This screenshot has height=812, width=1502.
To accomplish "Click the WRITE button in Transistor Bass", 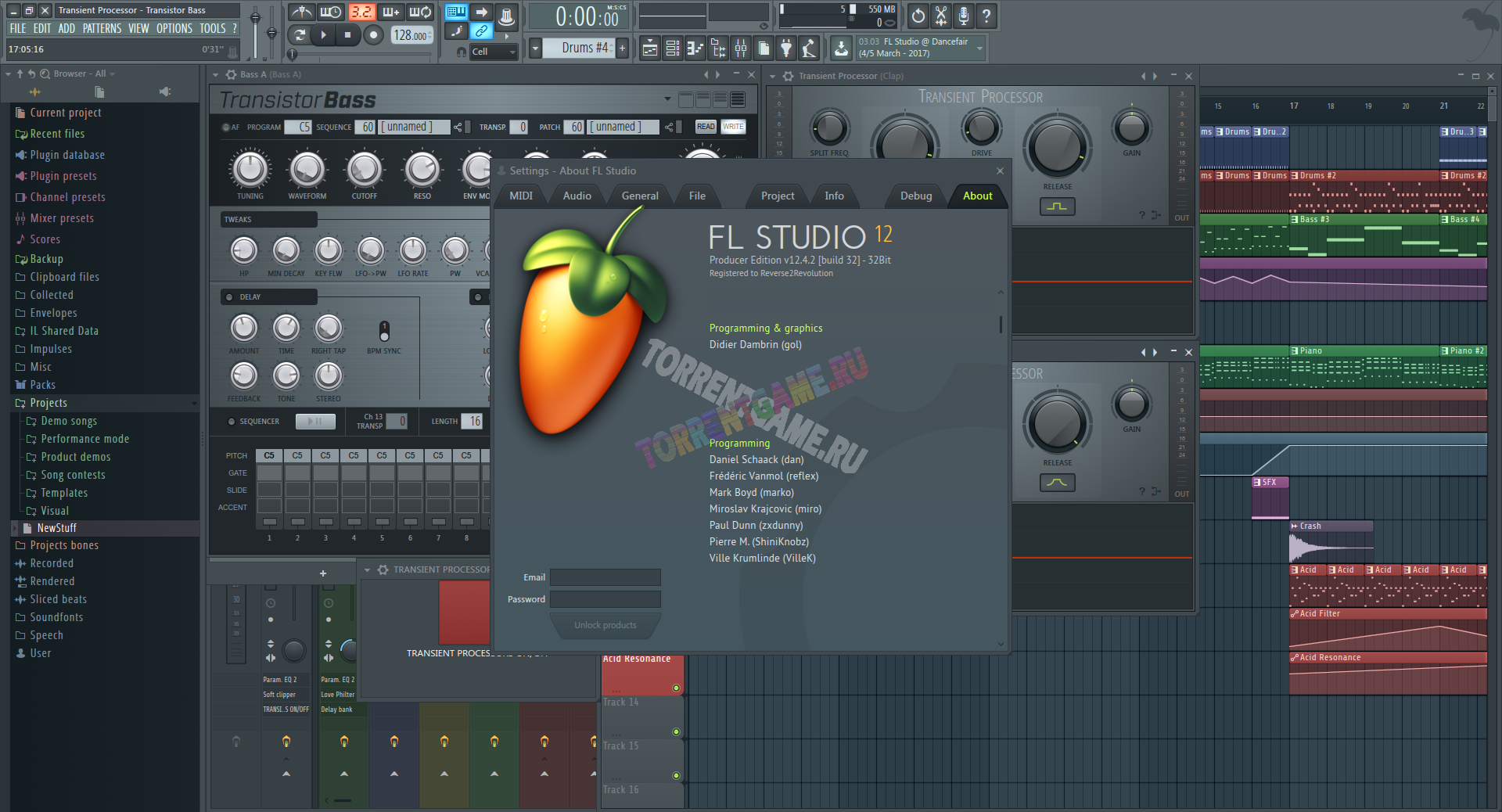I will (x=733, y=127).
